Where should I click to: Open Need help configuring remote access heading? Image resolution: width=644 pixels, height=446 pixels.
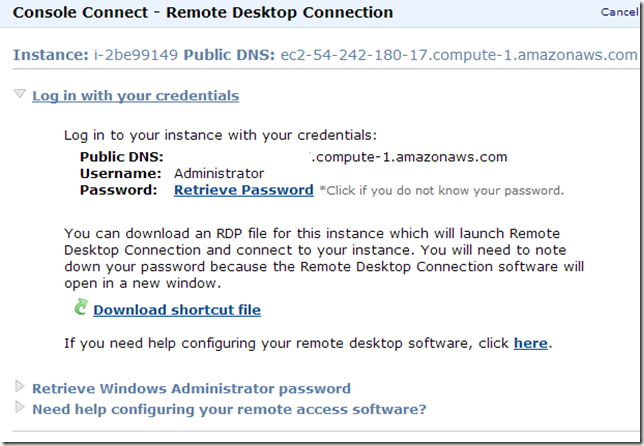(x=229, y=408)
